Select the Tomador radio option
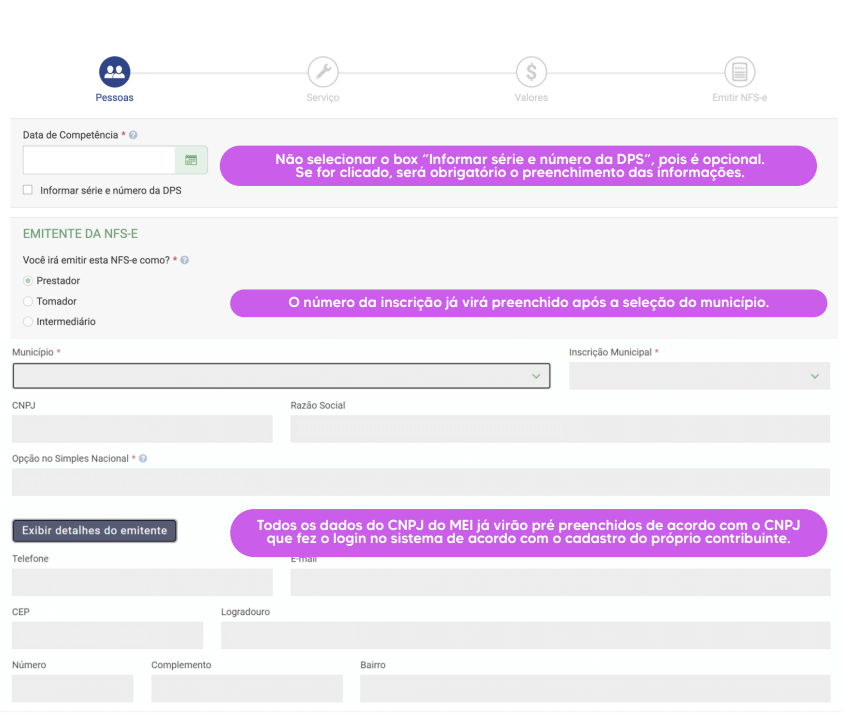This screenshot has height=718, width=851. 28,301
